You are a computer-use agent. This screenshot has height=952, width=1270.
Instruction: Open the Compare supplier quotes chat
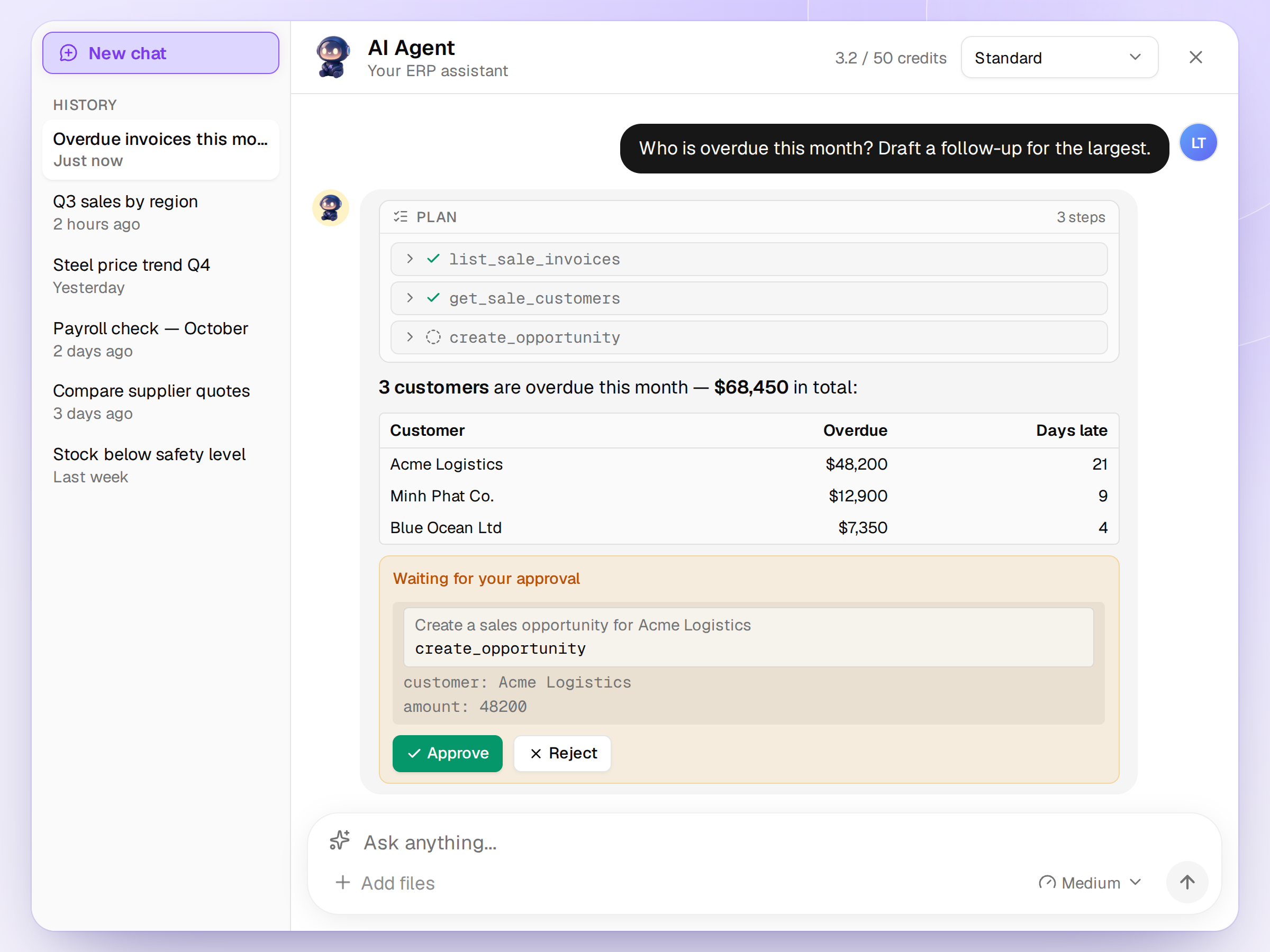(161, 401)
